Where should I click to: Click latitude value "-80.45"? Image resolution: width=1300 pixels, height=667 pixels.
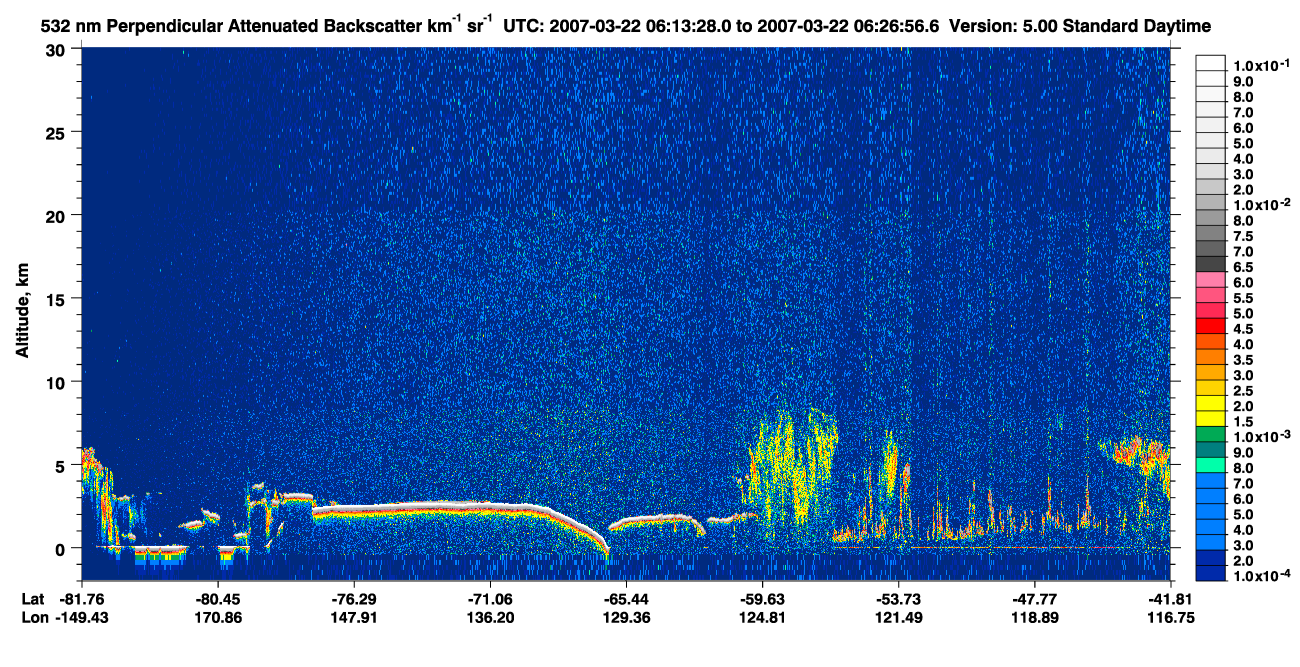click(x=217, y=599)
